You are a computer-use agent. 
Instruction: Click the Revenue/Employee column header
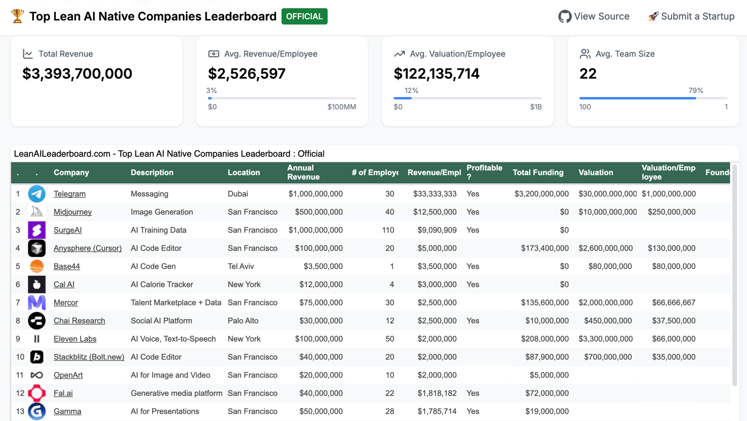click(x=434, y=172)
